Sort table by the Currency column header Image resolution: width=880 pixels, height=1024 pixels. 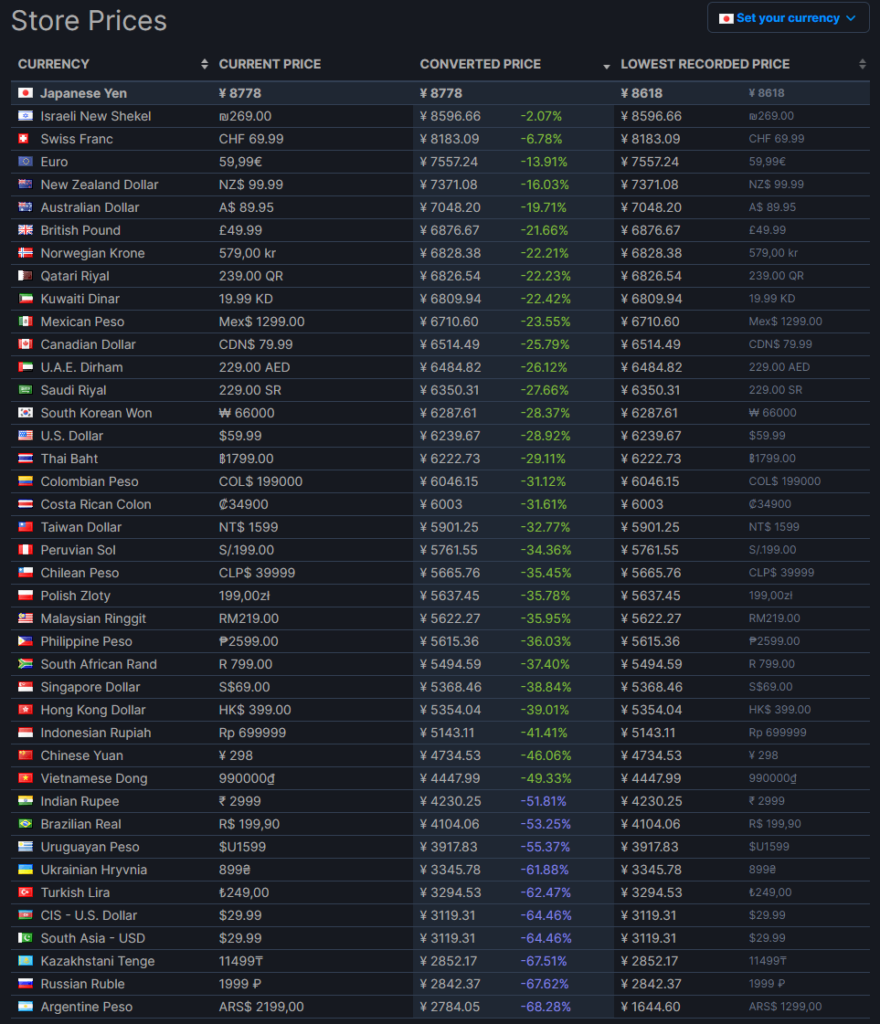54,64
